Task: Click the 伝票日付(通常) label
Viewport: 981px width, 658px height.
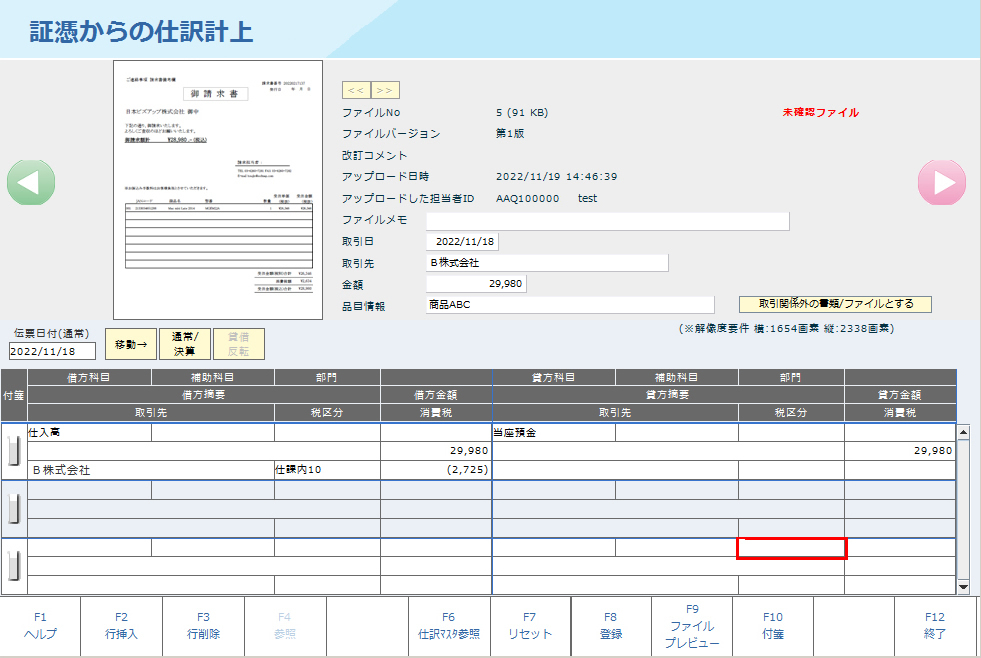Action: 51,333
